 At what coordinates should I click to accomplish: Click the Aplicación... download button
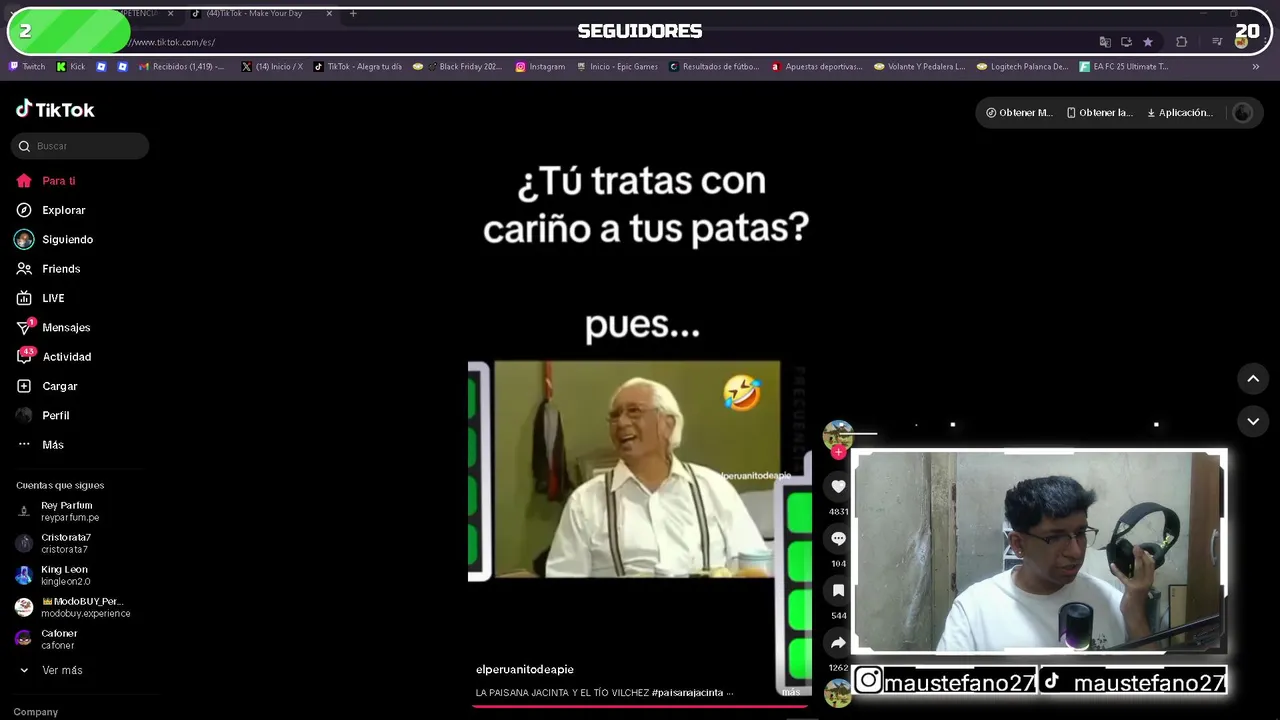pyautogui.click(x=1180, y=113)
